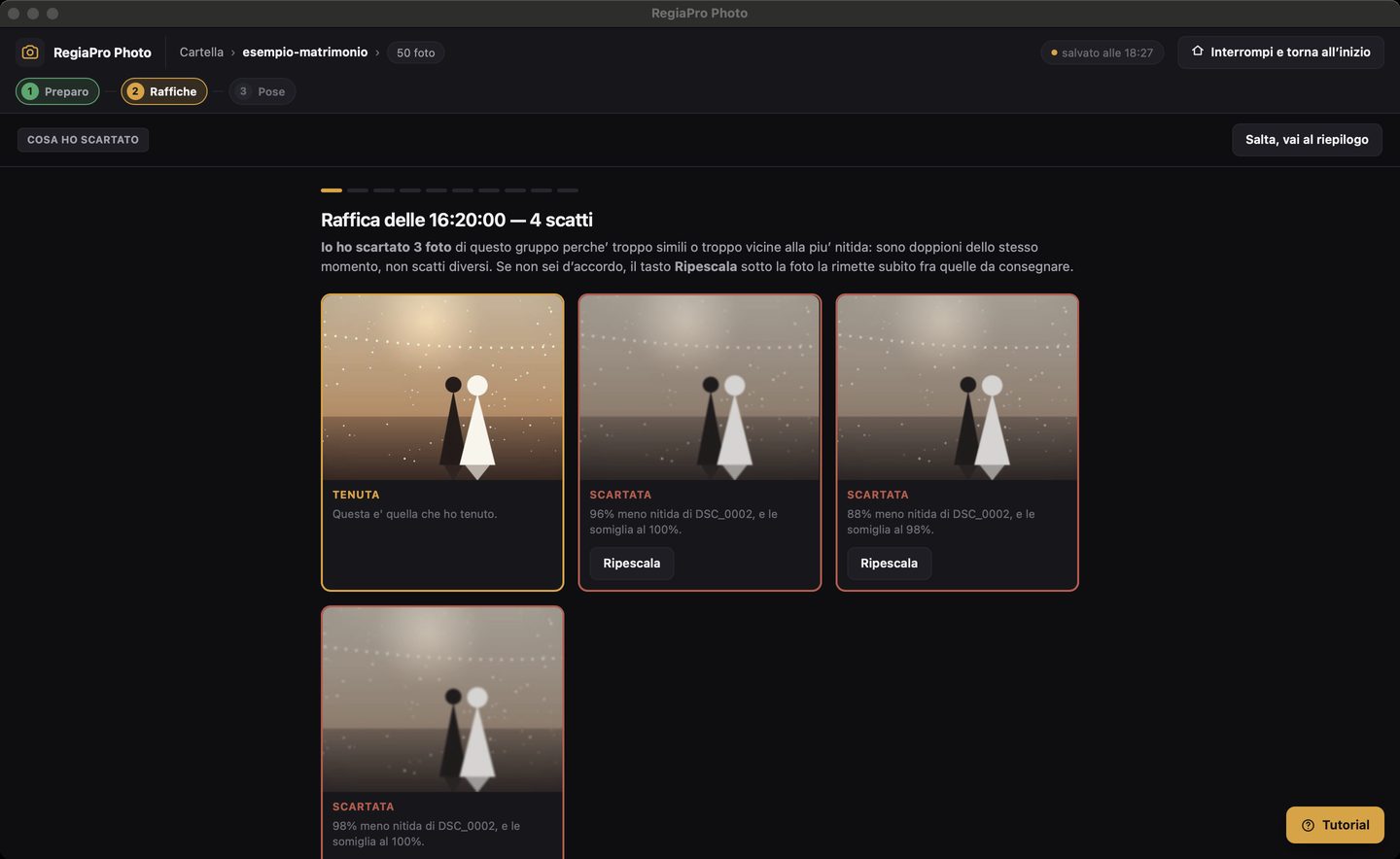The height and width of the screenshot is (859, 1400).
Task: Click the text Questa e' quella che ho tenuto.
Action: click(x=415, y=514)
